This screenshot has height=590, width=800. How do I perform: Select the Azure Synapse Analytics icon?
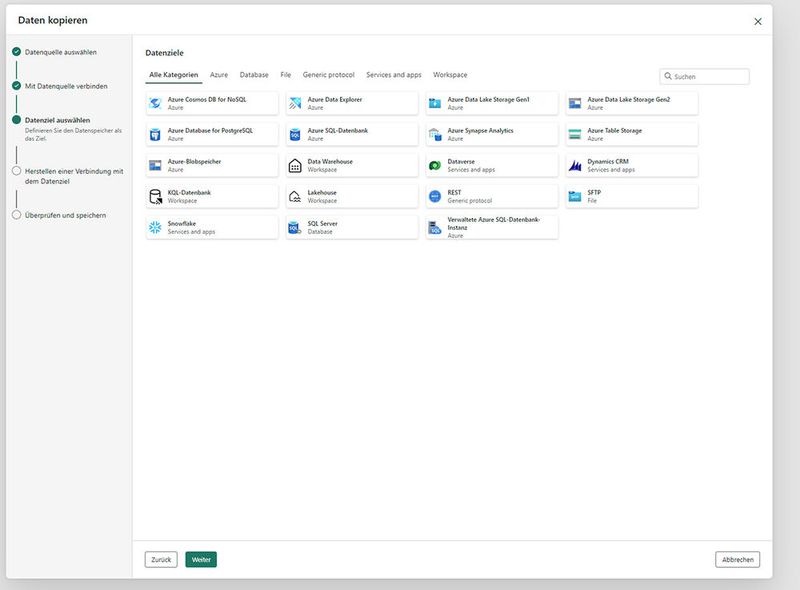click(435, 134)
